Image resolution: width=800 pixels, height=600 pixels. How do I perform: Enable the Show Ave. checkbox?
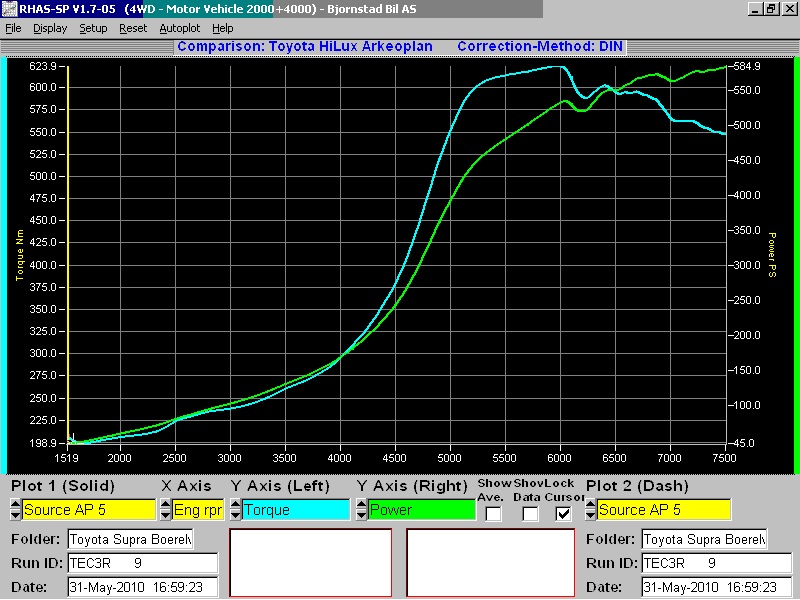point(494,514)
